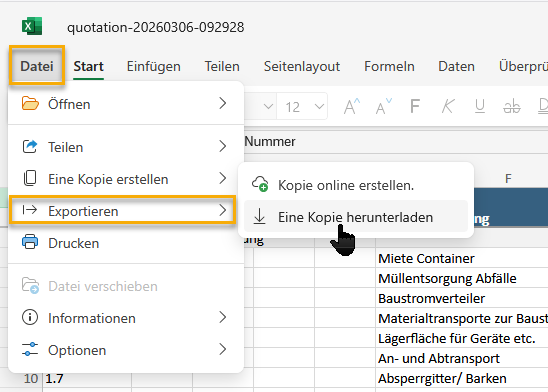Select Drucken in the Datei menu

[x=126, y=243]
